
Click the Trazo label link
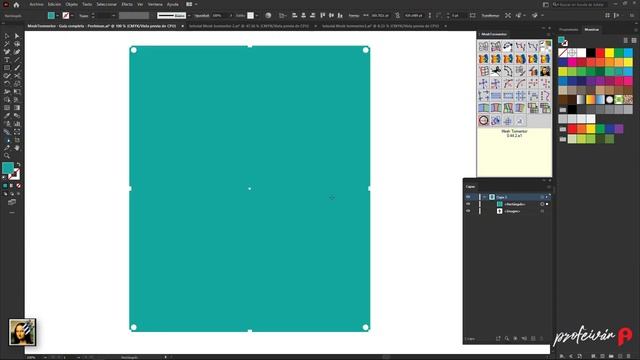[x=84, y=16]
